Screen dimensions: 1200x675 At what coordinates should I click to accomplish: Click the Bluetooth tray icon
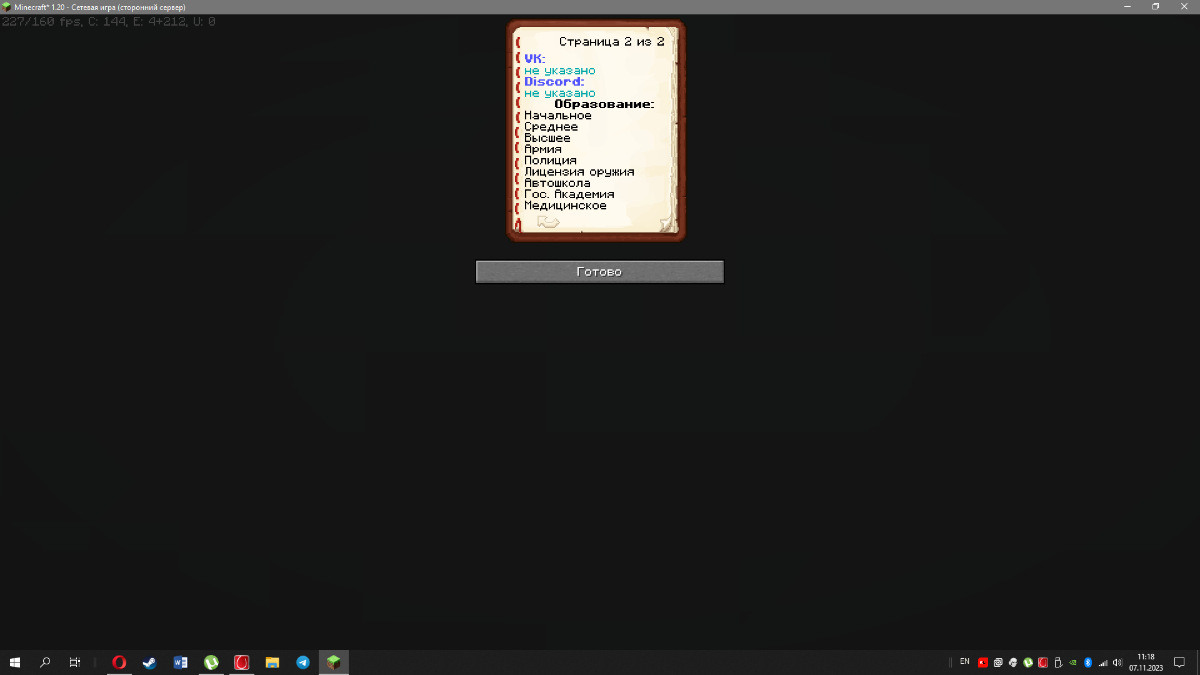[1088, 662]
